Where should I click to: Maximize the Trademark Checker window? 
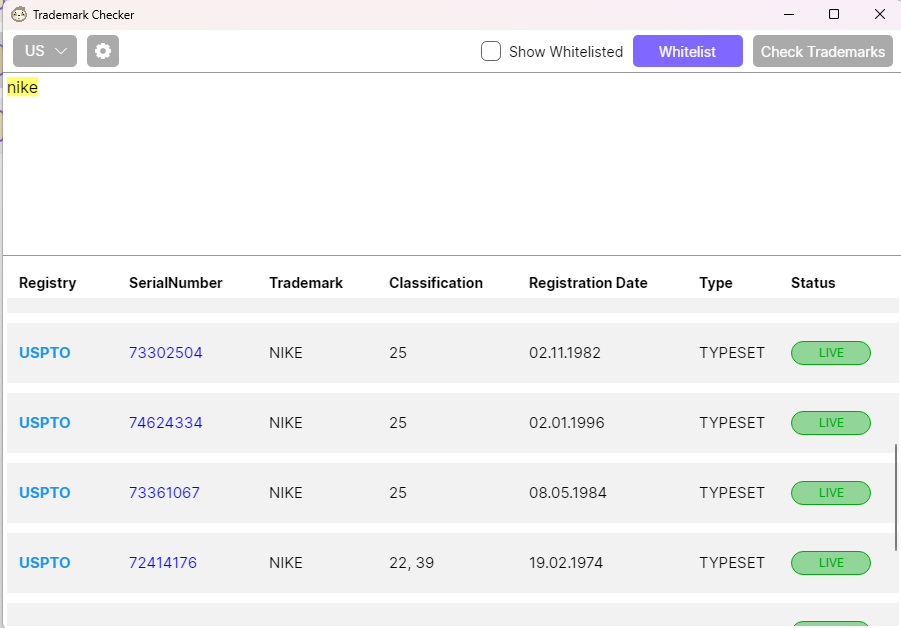pyautogui.click(x=834, y=14)
